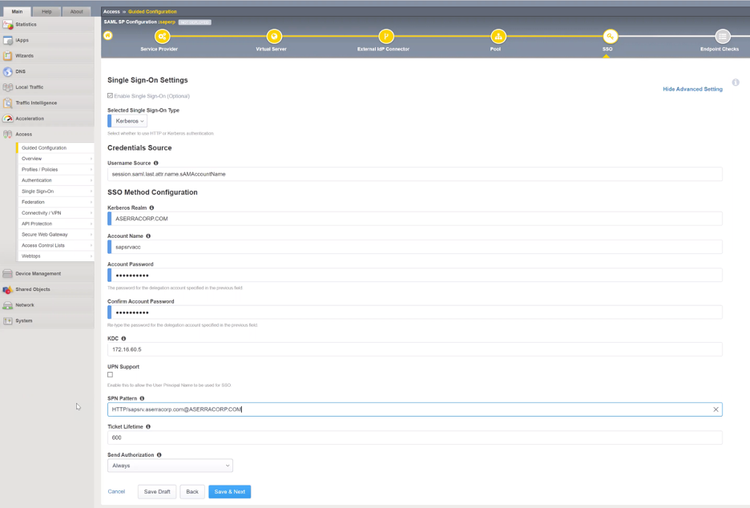Go to External IdP Connector step icon
This screenshot has height=508, width=750.
pos(386,36)
